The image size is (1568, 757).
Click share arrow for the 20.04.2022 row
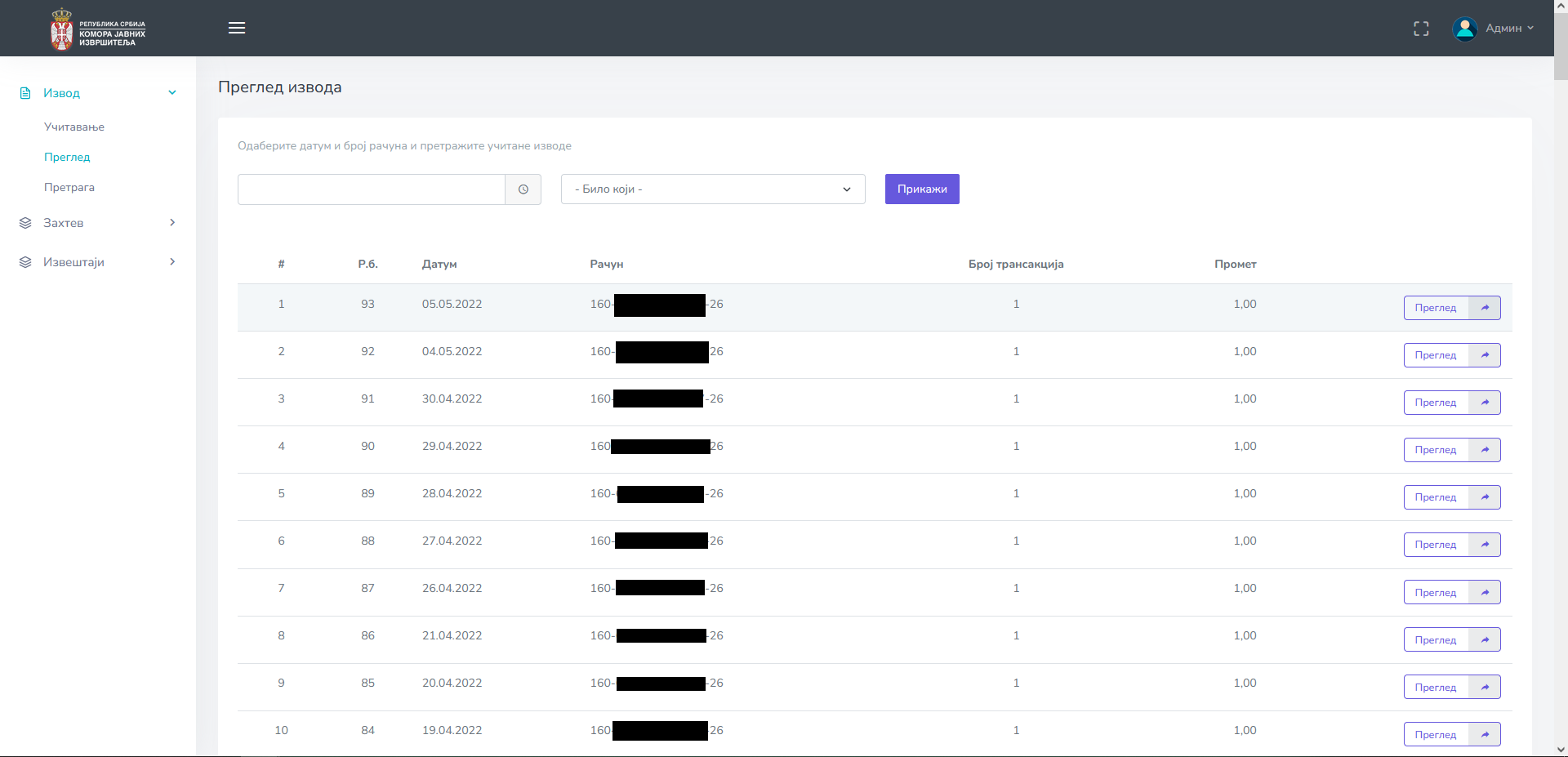click(1485, 688)
